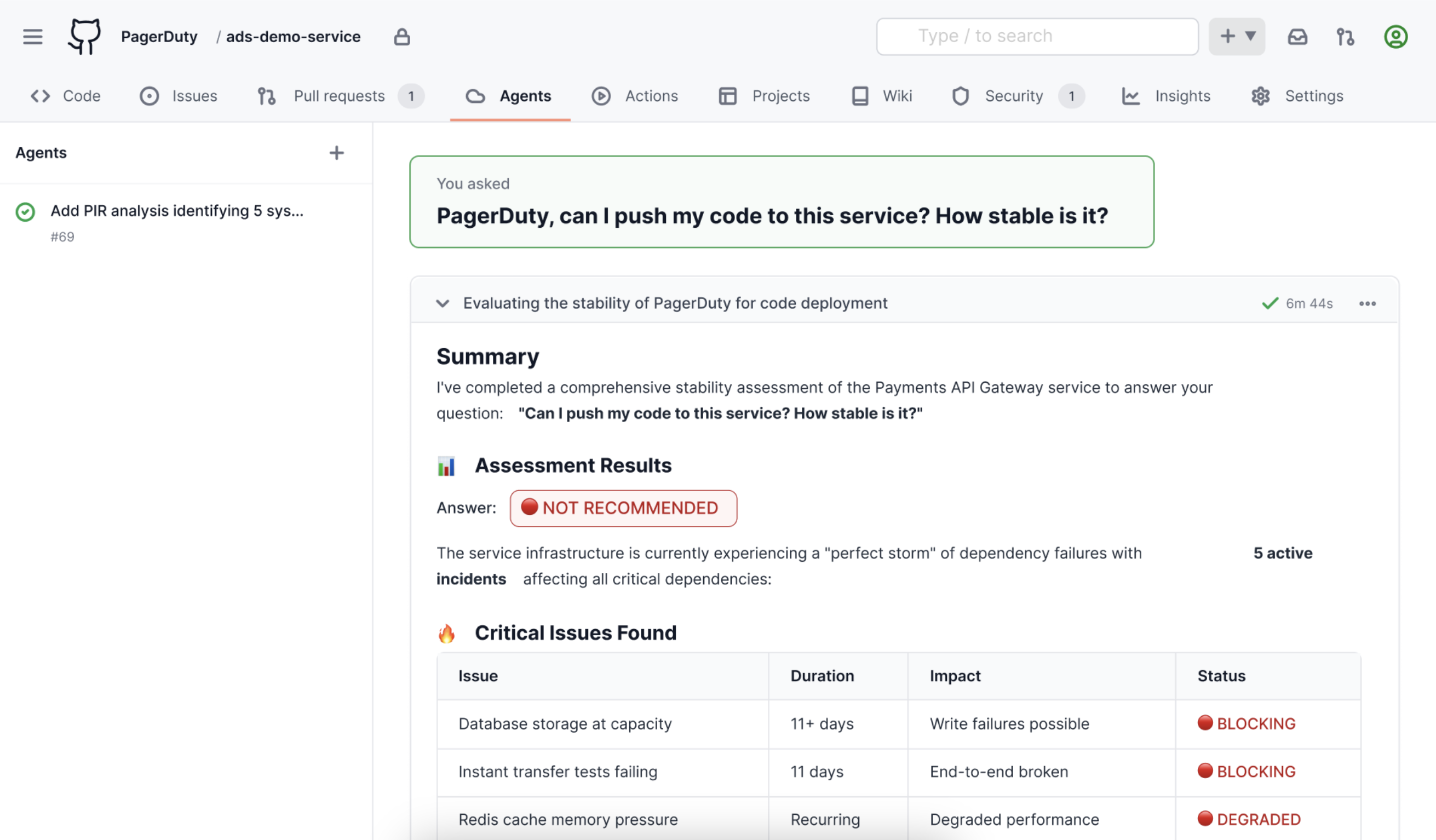Image resolution: width=1436 pixels, height=840 pixels.
Task: Focus the Type / to search field
Action: [1037, 37]
